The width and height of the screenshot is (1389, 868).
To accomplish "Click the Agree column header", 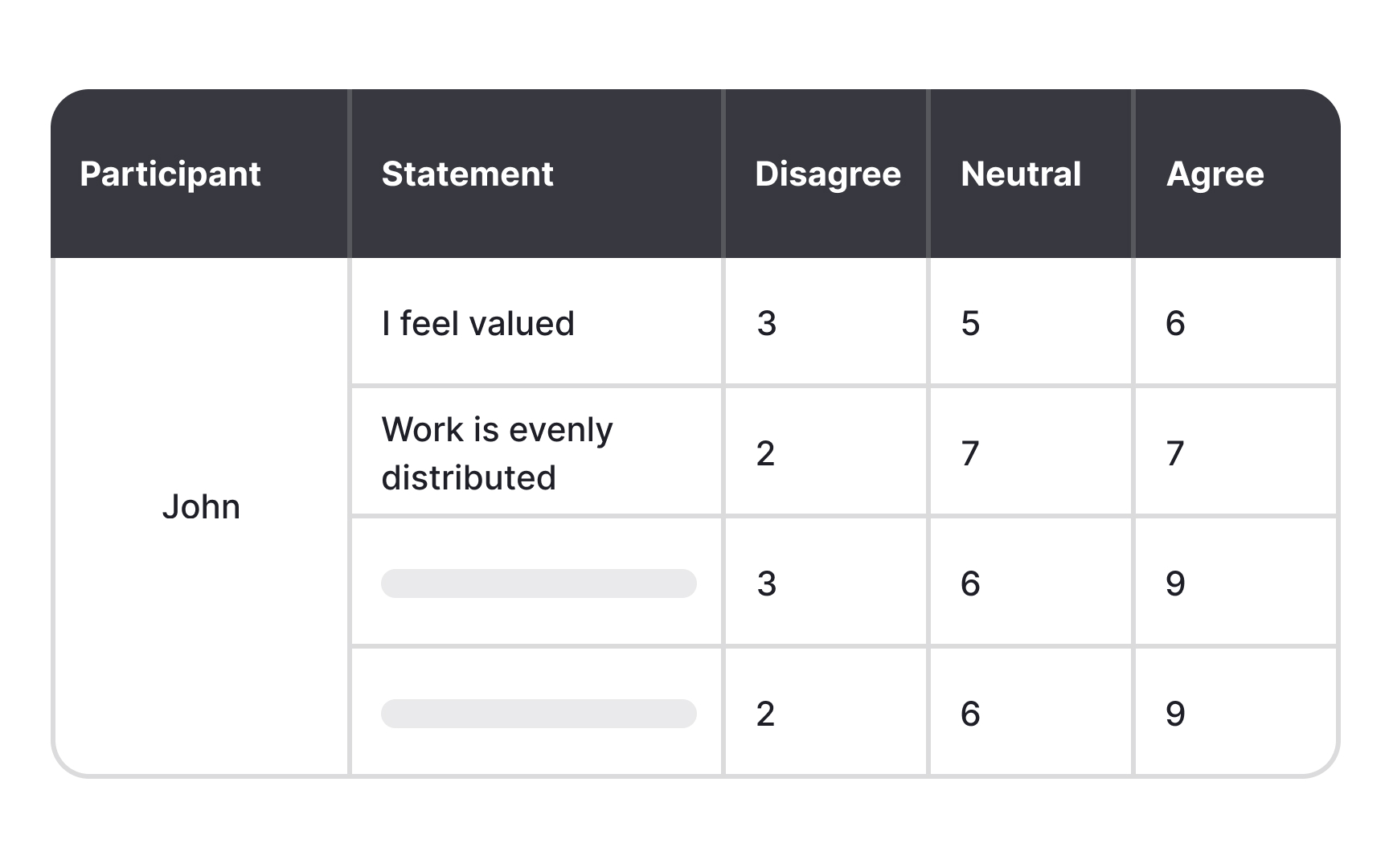I will 1215,174.
